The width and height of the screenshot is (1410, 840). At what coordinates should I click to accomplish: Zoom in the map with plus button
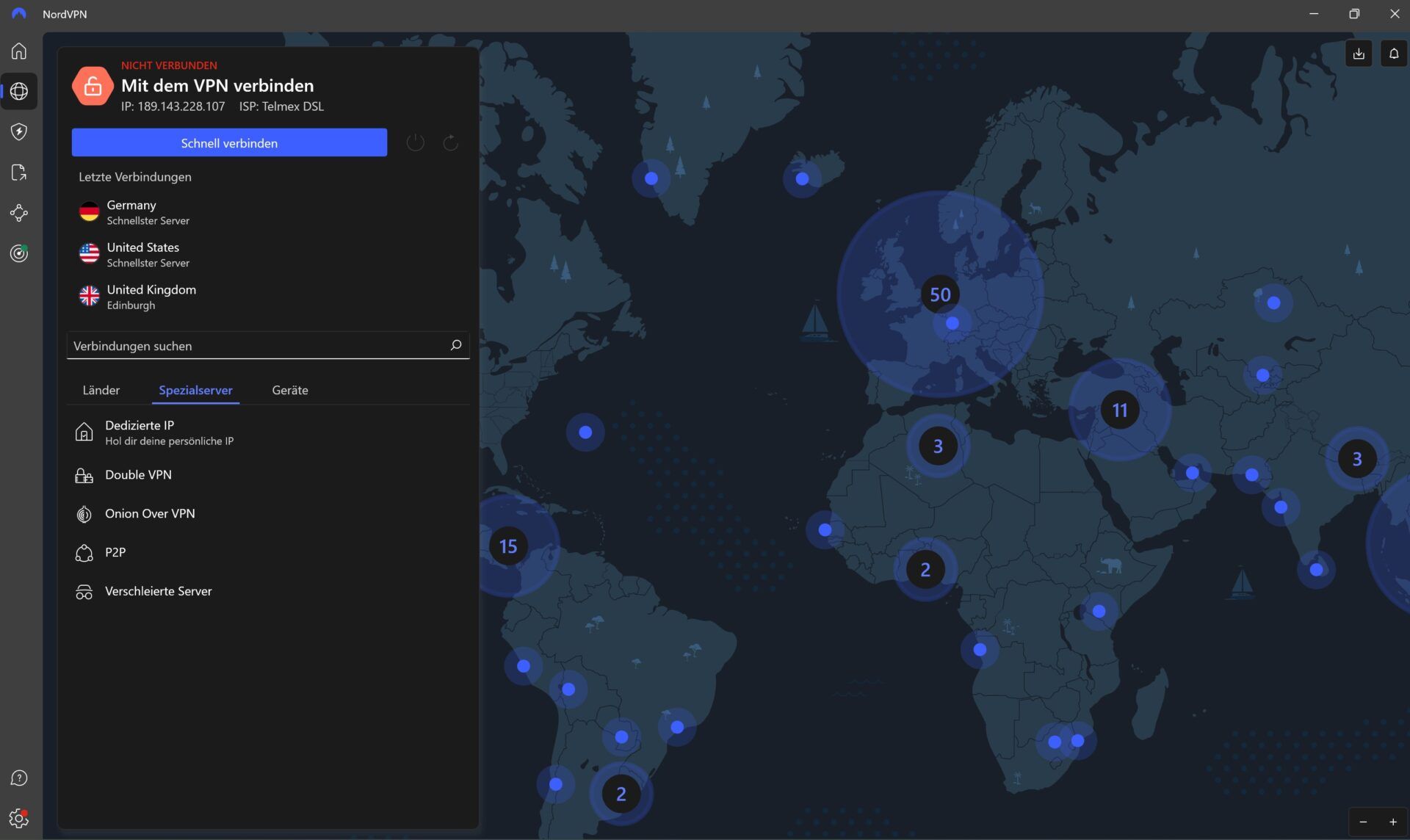[1392, 822]
